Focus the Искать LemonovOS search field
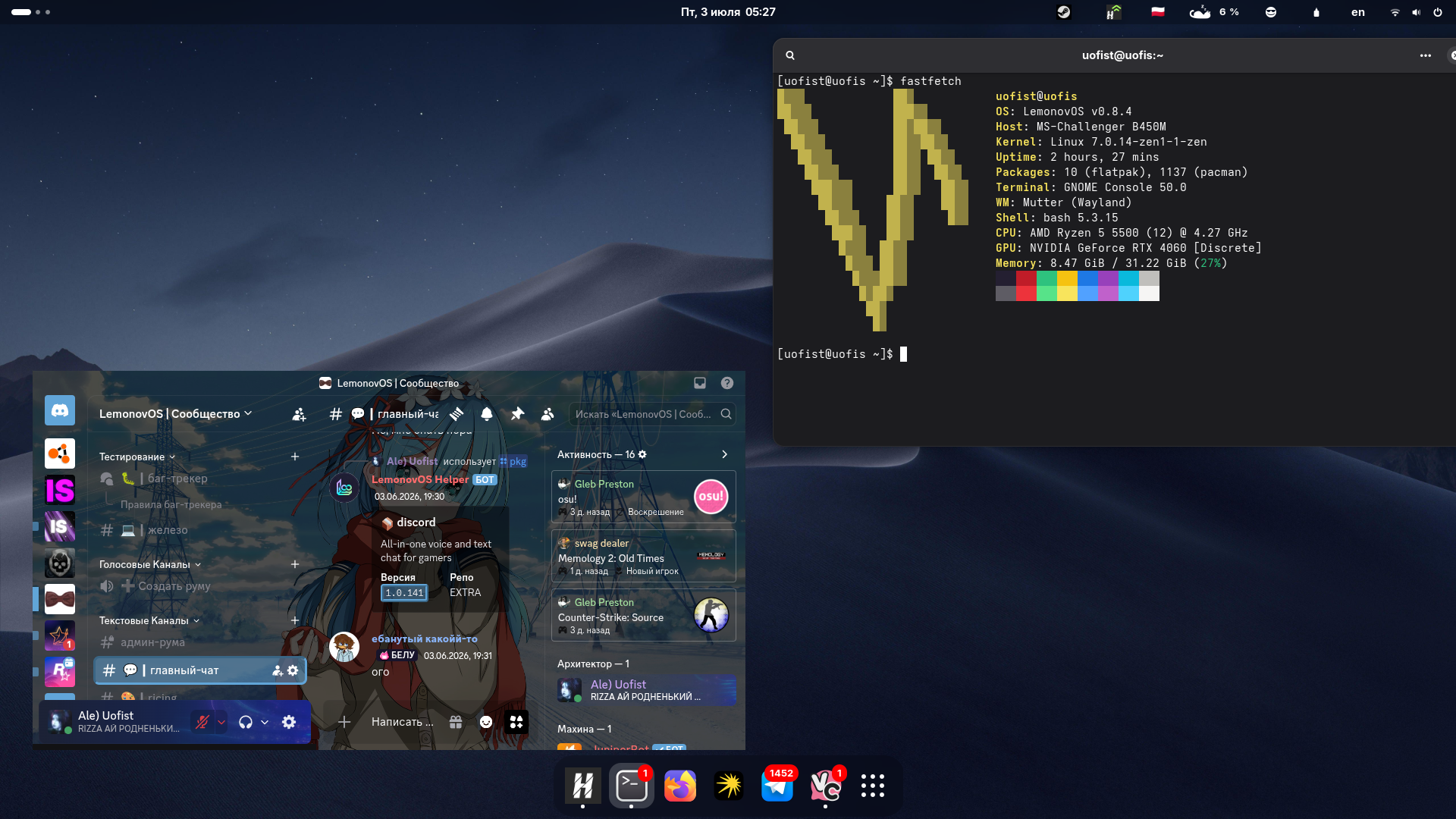The height and width of the screenshot is (819, 1456). [652, 414]
